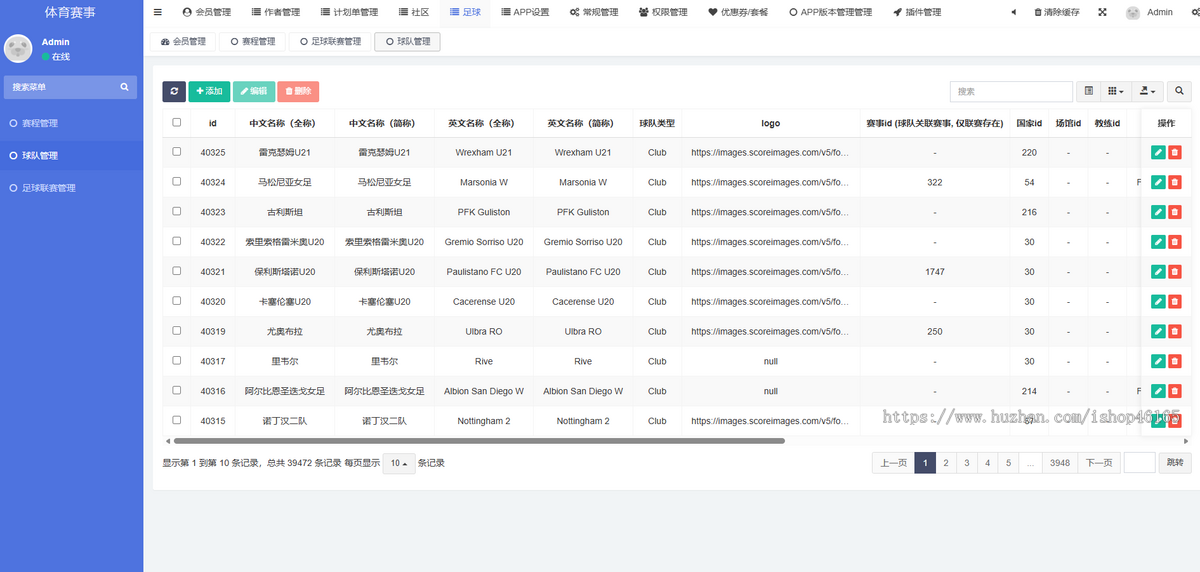Open 足球联赛管理 in the sidebar
Viewport: 1200px width, 572px height.
(x=49, y=188)
